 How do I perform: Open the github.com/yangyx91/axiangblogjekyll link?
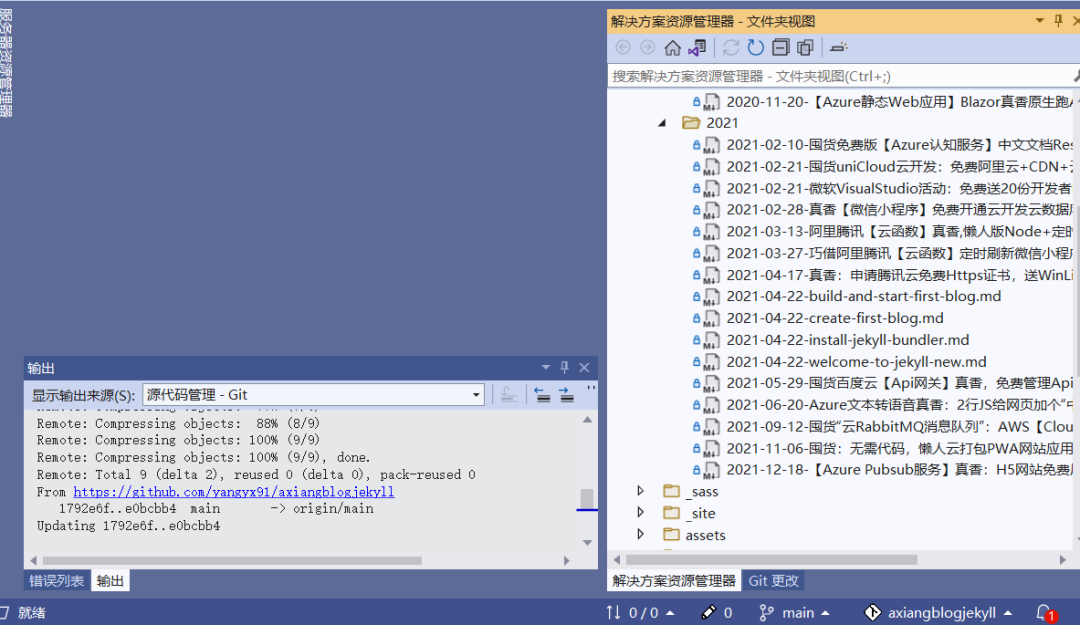coord(233,492)
